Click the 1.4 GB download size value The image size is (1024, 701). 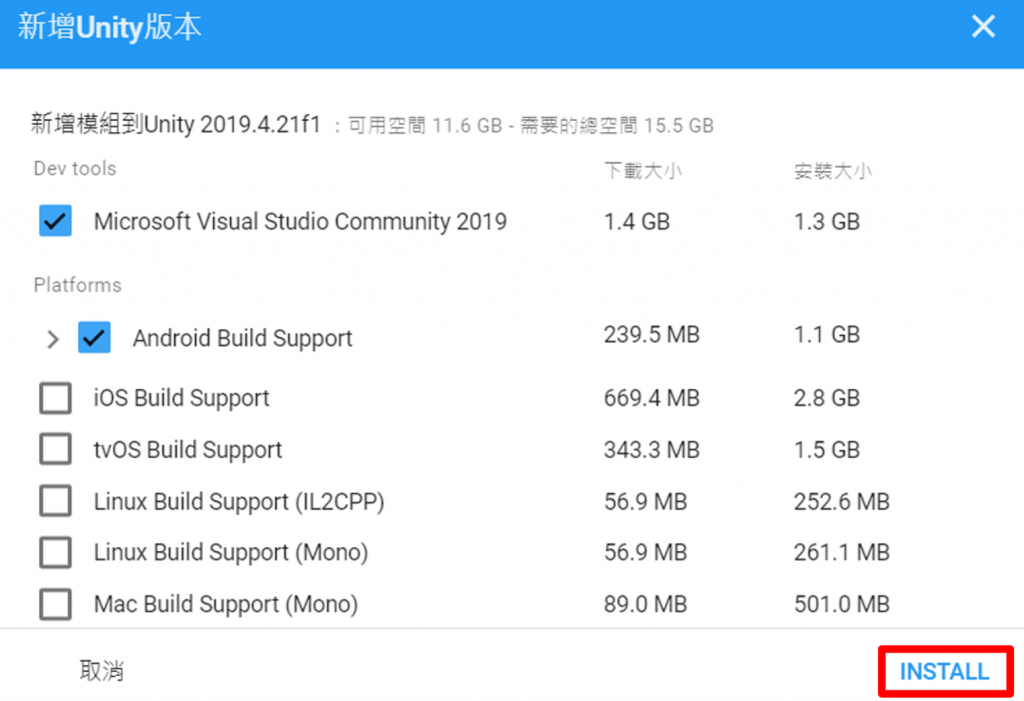coord(637,221)
